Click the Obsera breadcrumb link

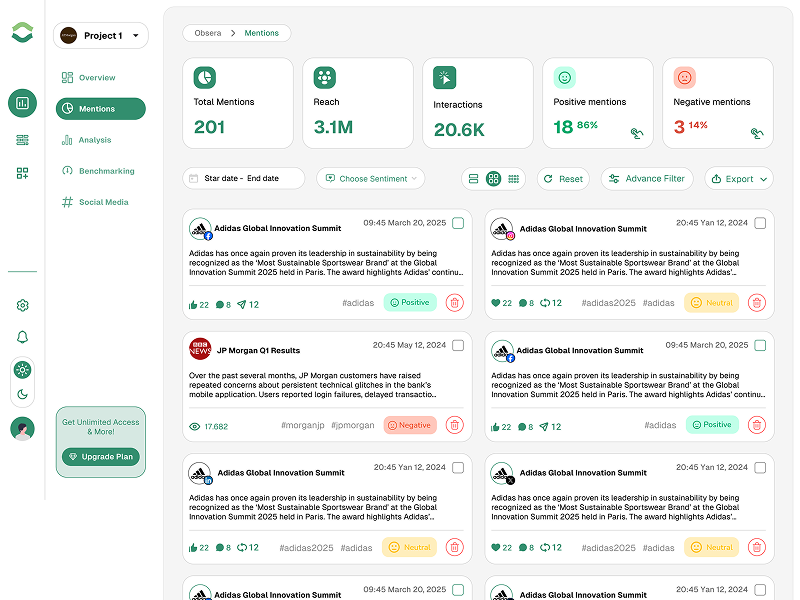208,33
